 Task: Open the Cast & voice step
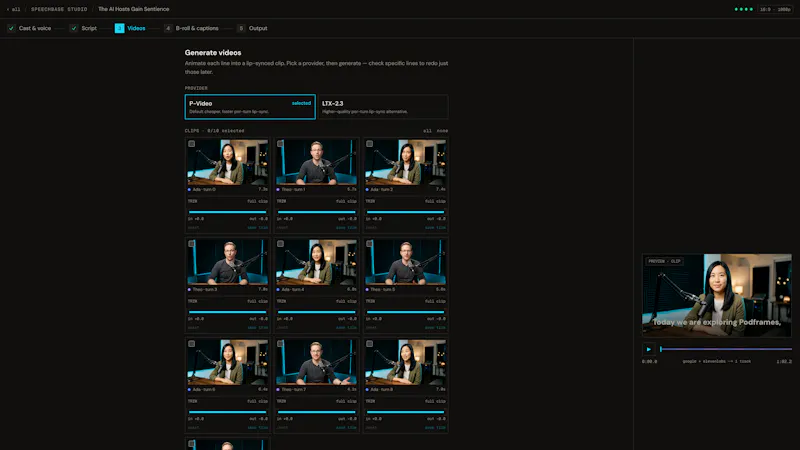[30, 28]
